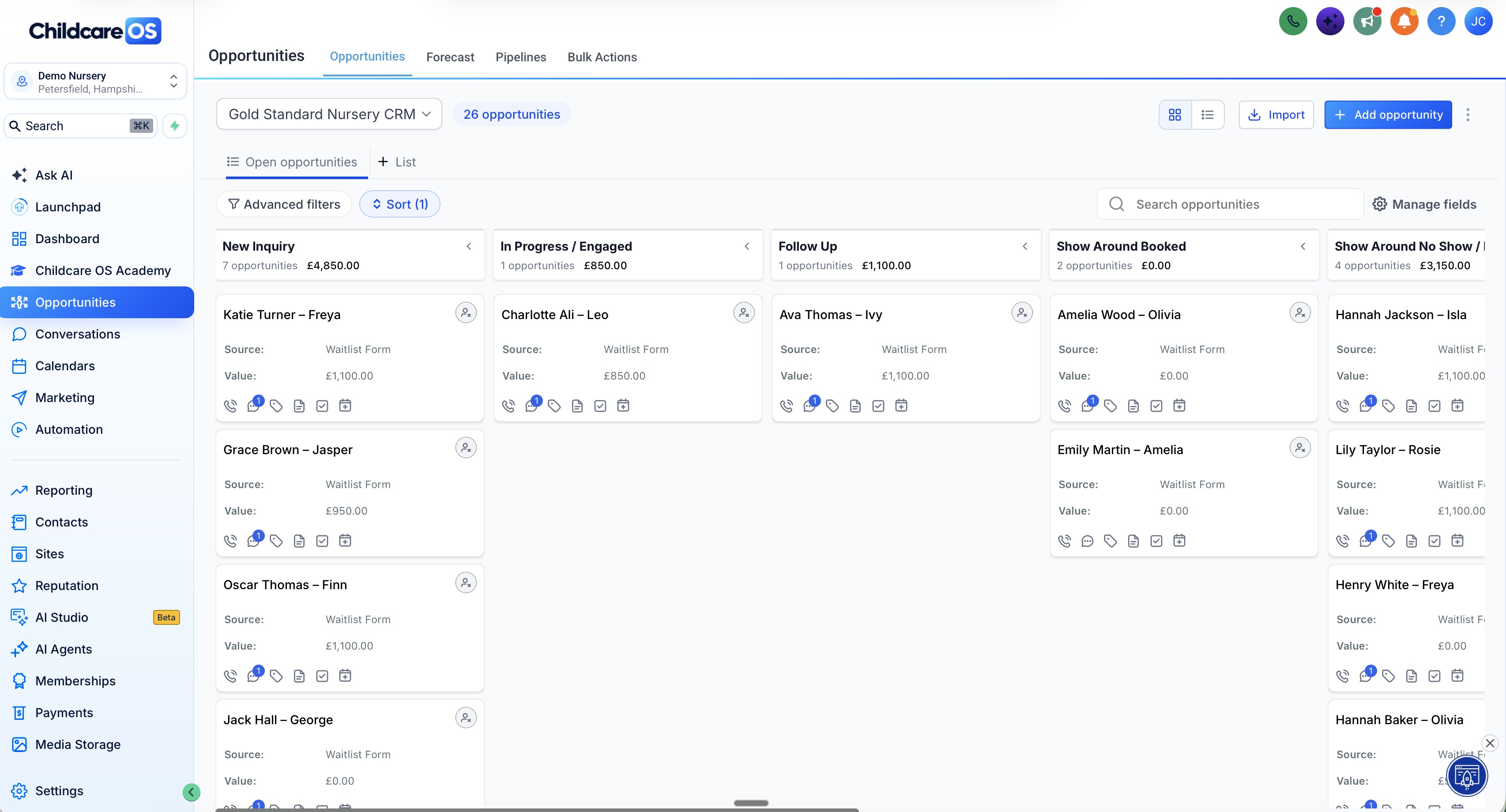Select the Open opportunities view tab
This screenshot has height=812, width=1506.
pyautogui.click(x=297, y=162)
